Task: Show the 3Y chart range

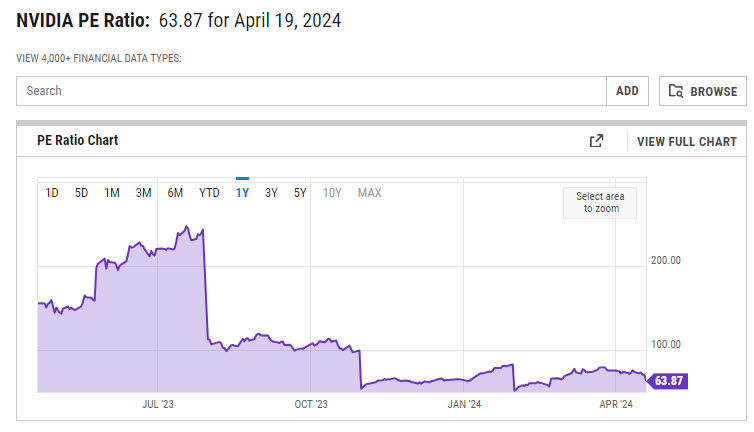Action: coord(271,193)
